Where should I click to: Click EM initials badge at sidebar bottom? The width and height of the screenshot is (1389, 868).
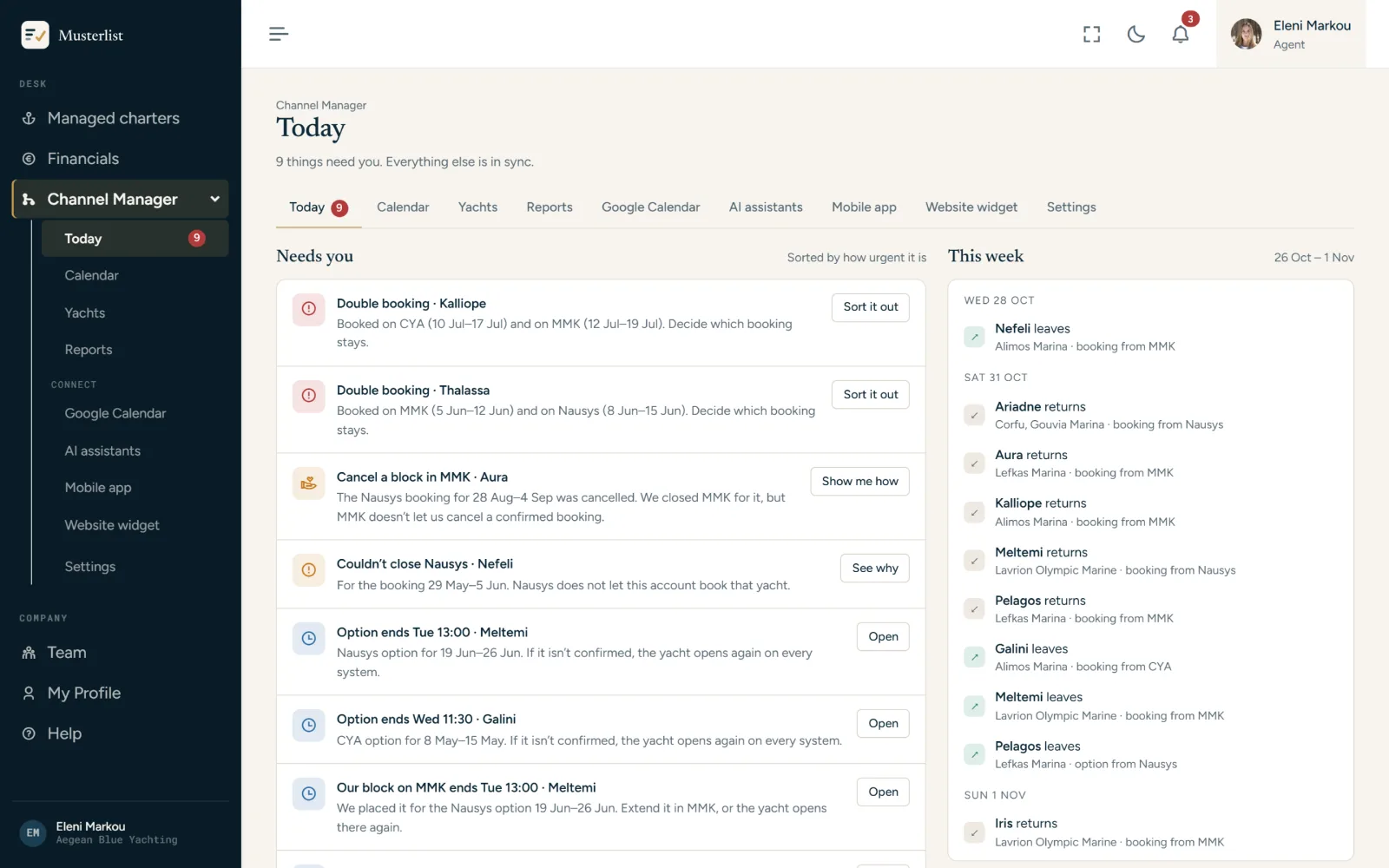tap(33, 833)
